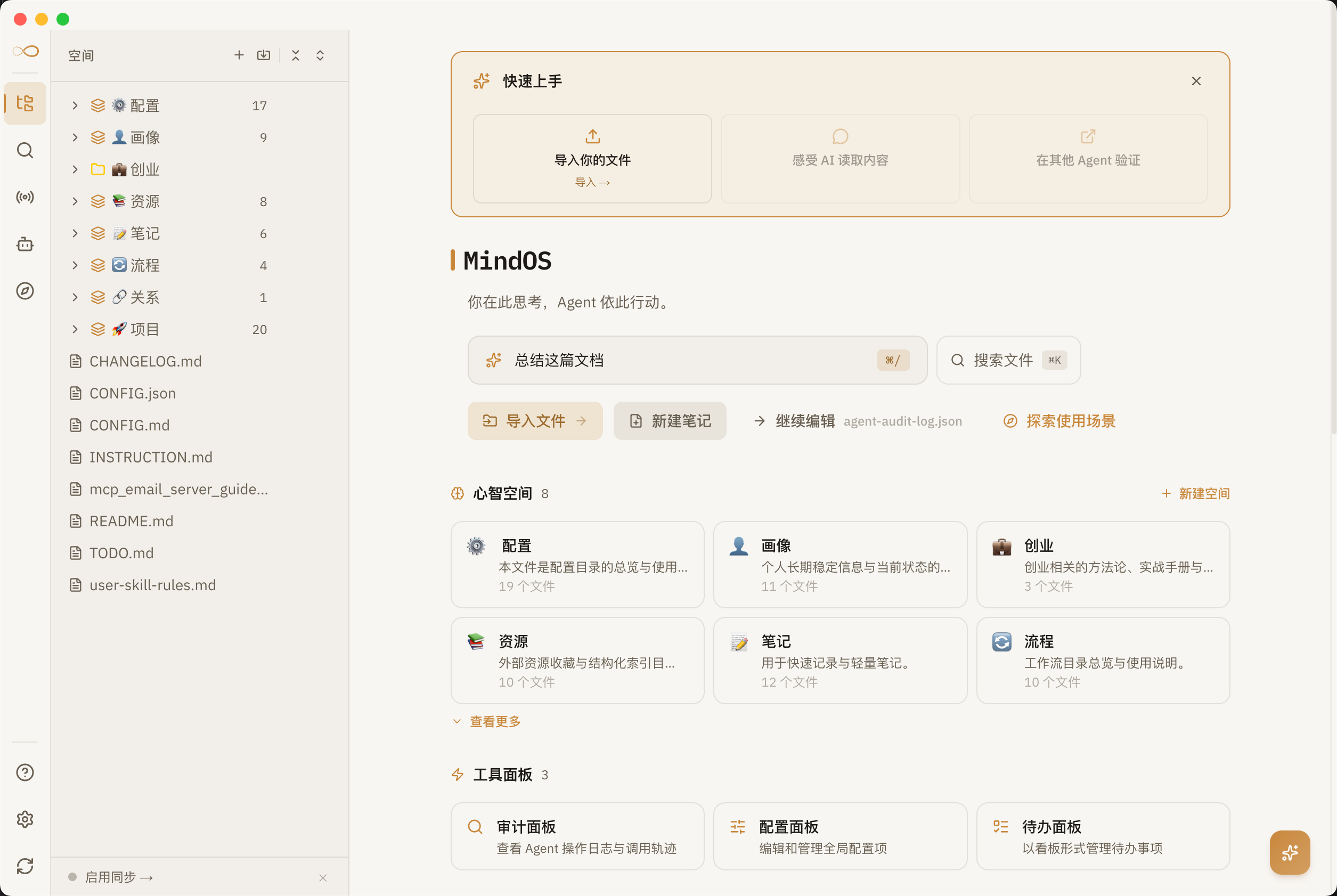1337x896 pixels.
Task: Click 新建空间 link
Action: (1196, 494)
